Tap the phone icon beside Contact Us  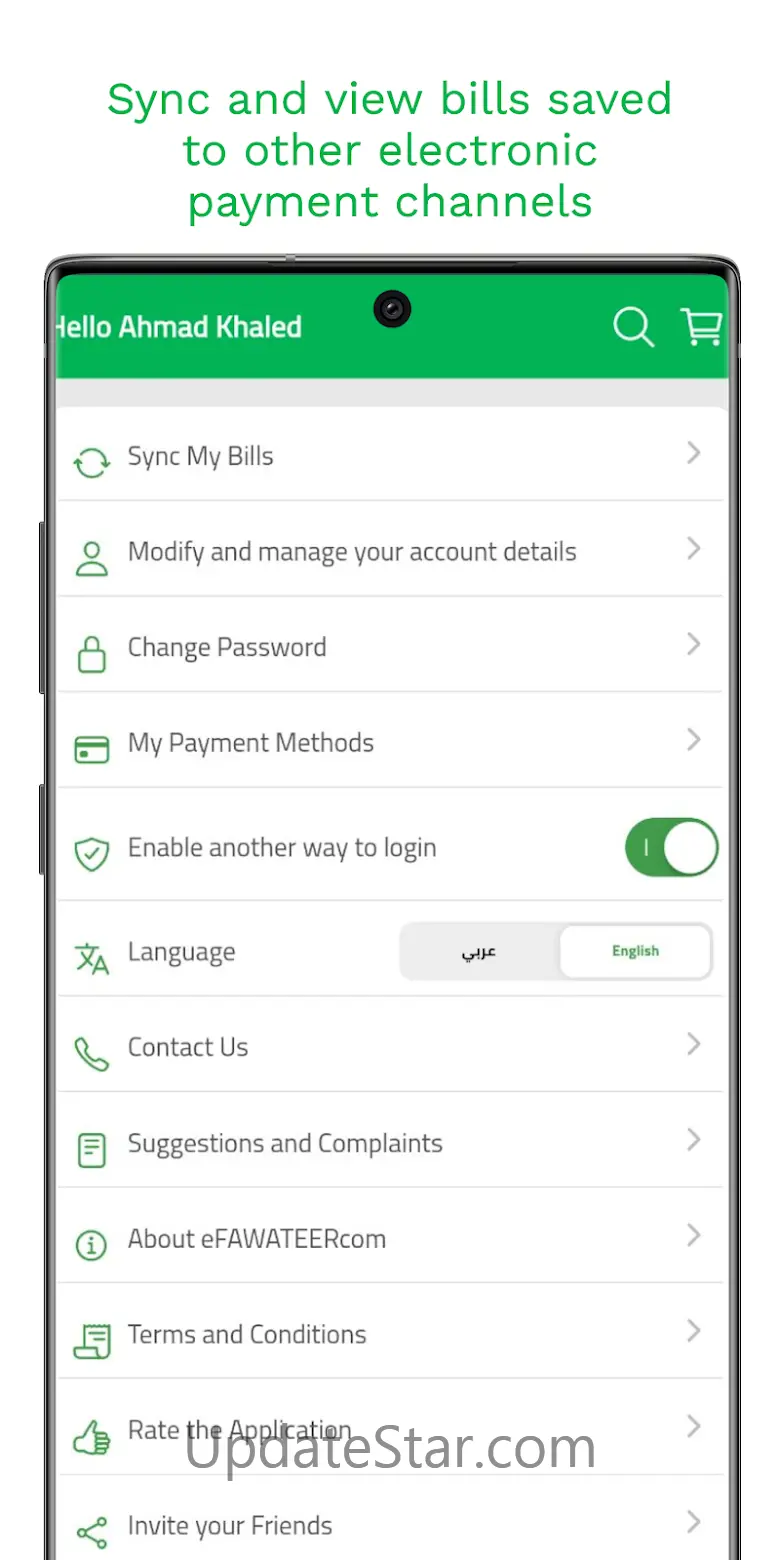pos(92,1054)
